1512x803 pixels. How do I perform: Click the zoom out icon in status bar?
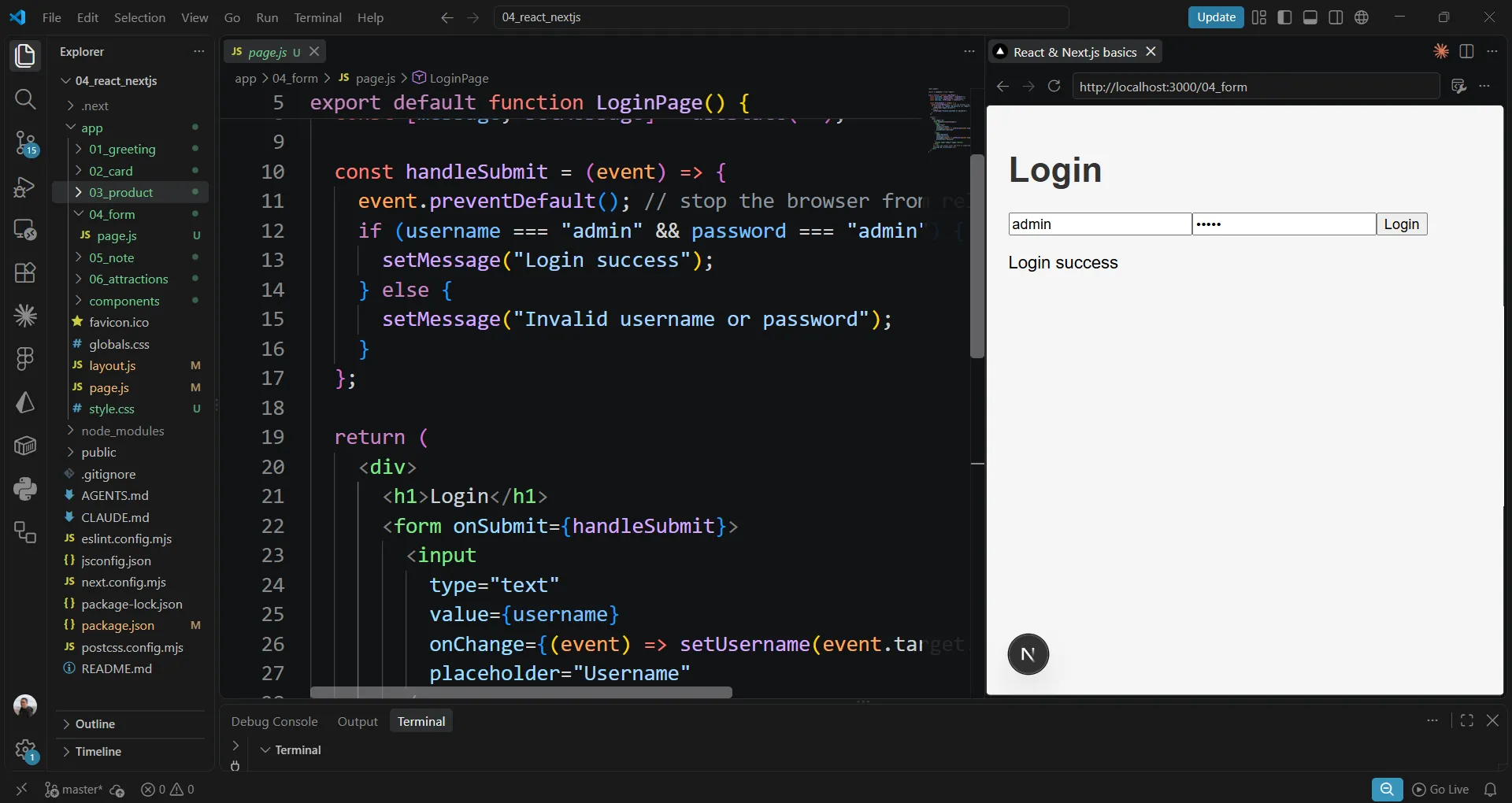[1387, 789]
